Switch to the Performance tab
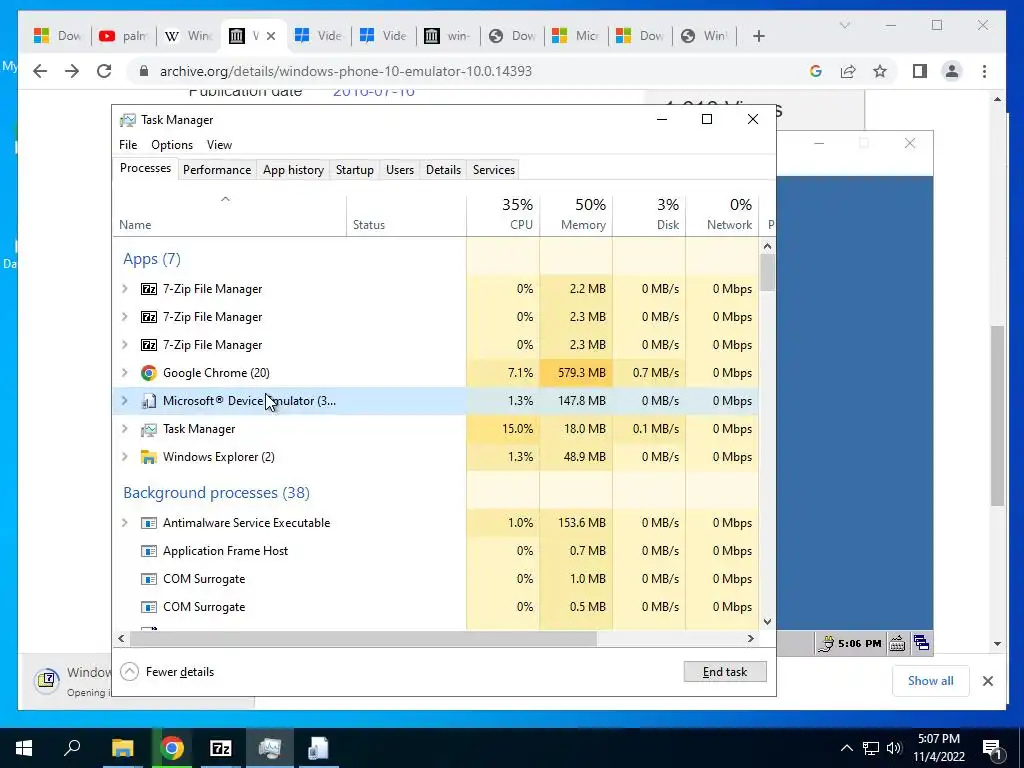This screenshot has width=1024, height=768. pos(217,170)
